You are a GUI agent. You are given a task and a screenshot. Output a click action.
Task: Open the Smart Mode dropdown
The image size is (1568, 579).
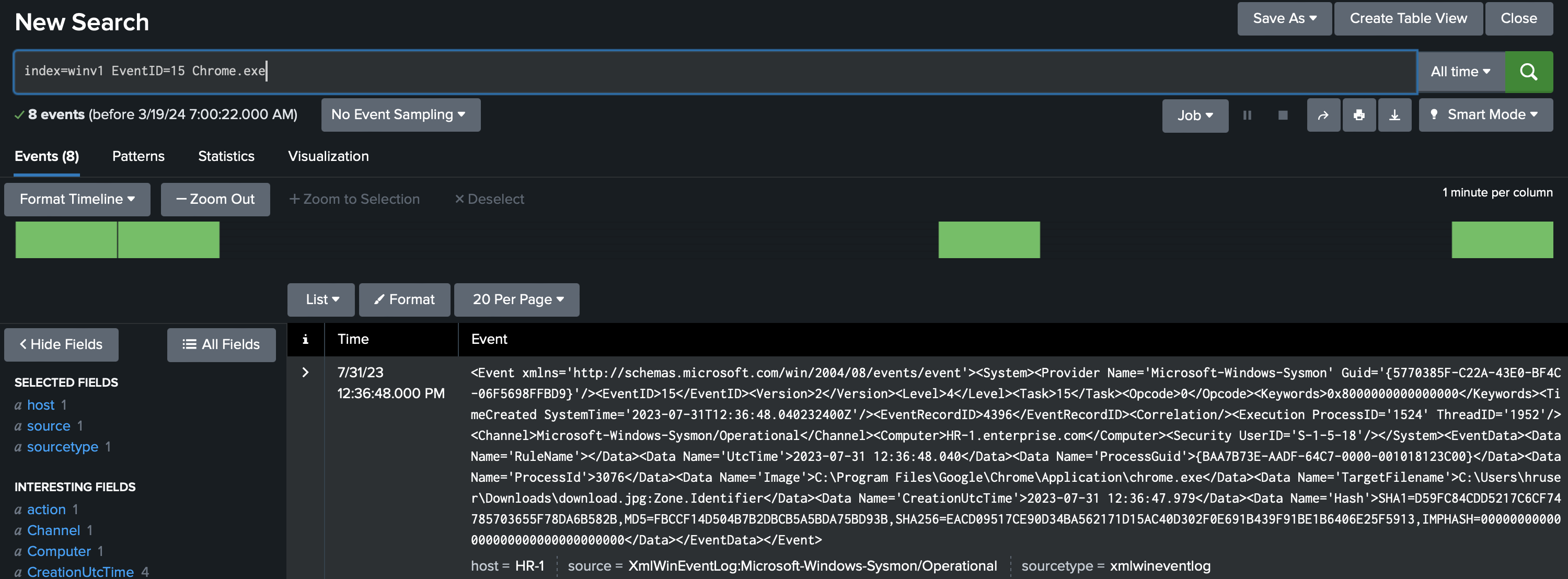[x=1485, y=114]
